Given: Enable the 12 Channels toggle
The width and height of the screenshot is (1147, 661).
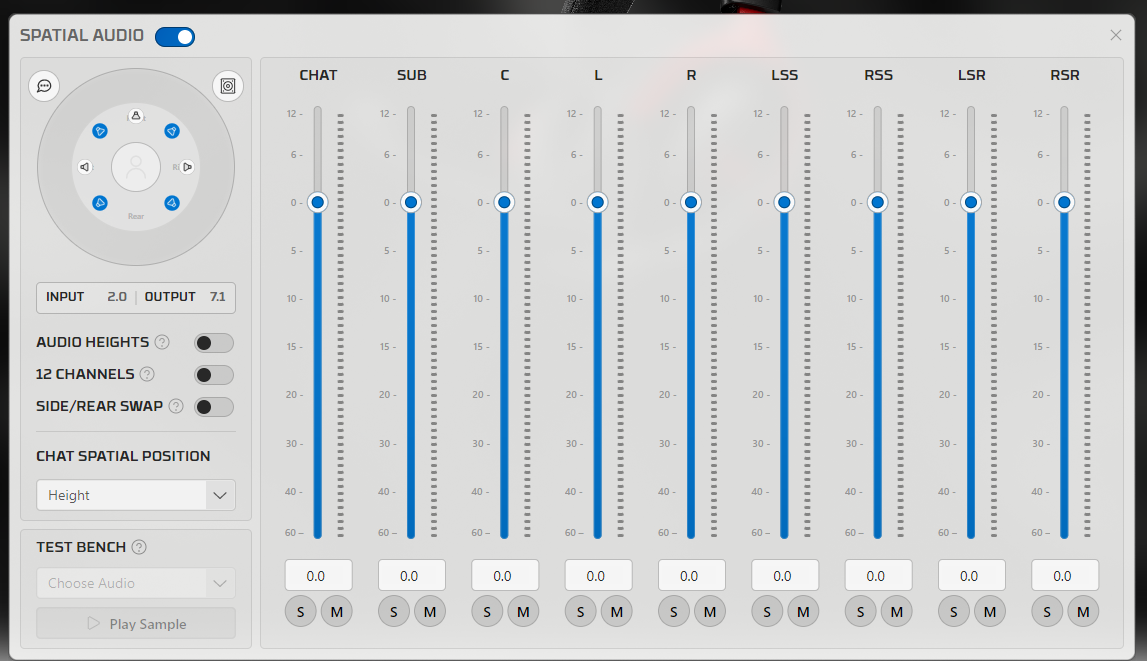Looking at the screenshot, I should tap(214, 375).
